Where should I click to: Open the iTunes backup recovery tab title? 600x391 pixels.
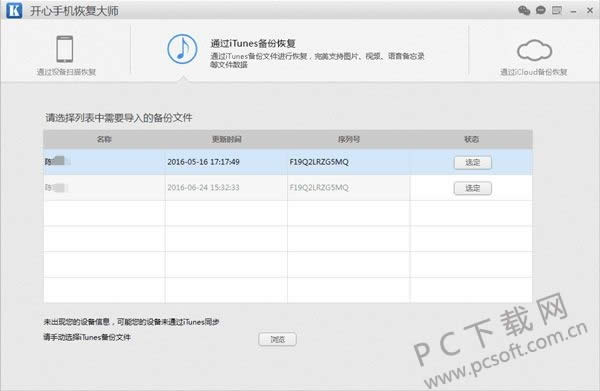tap(253, 43)
